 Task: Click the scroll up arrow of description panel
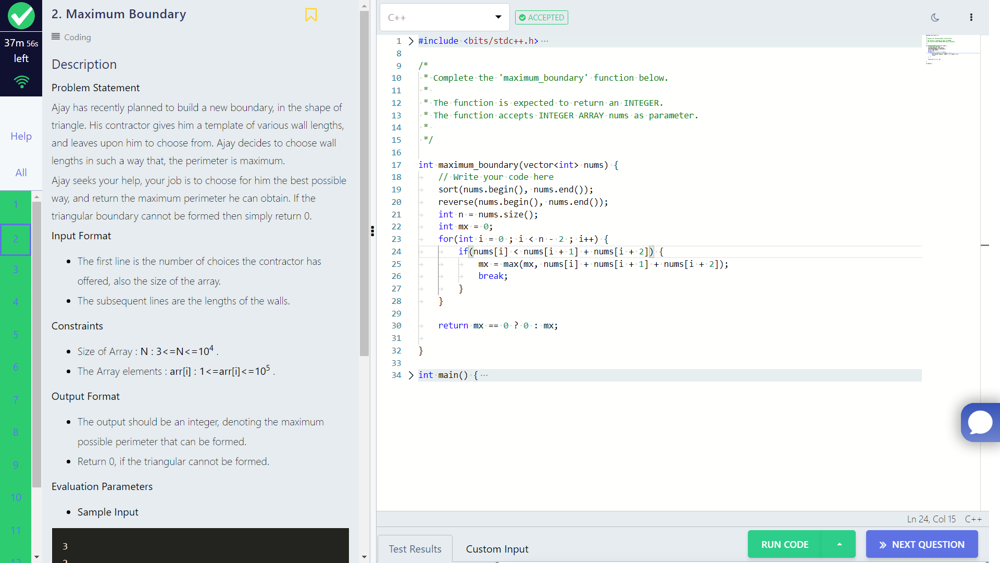(x=364, y=6)
